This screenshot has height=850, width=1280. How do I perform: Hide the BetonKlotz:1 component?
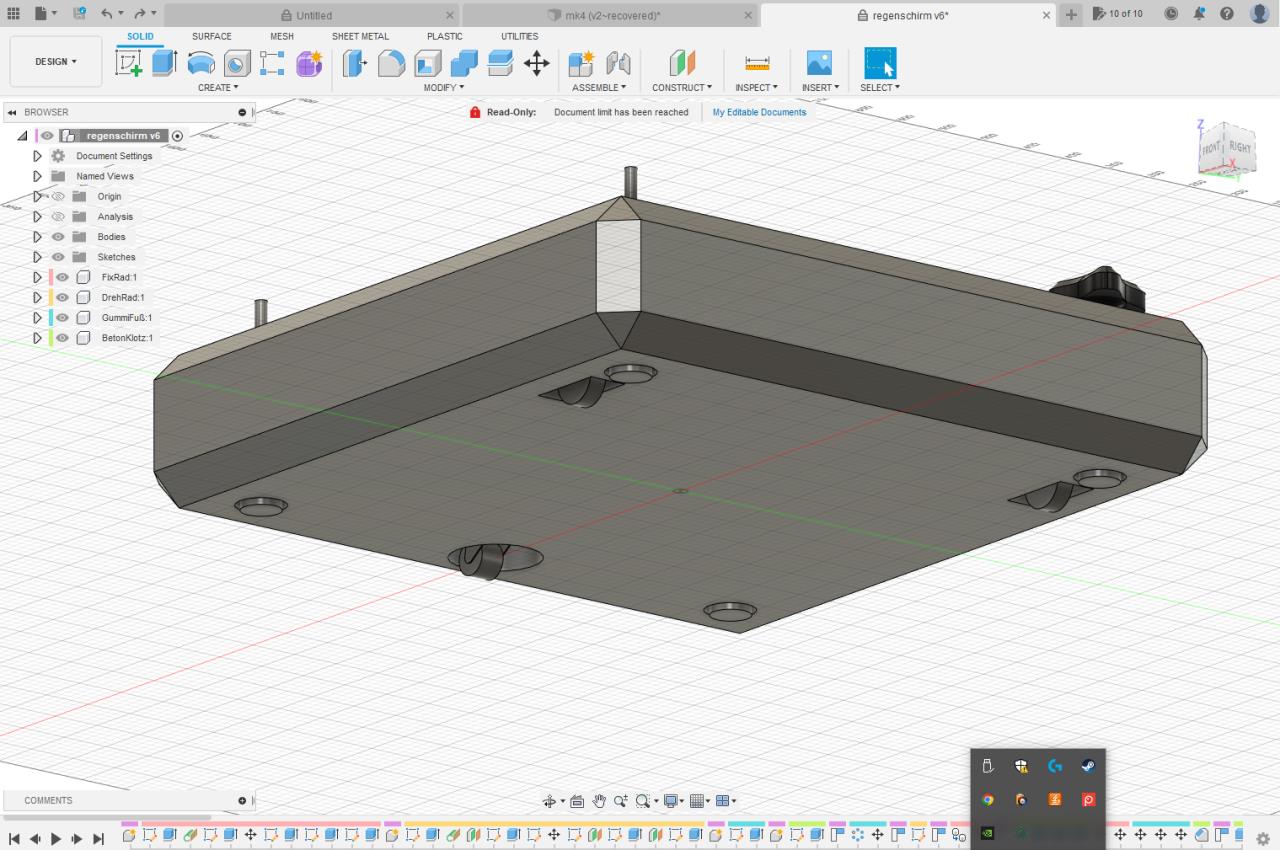coord(62,338)
